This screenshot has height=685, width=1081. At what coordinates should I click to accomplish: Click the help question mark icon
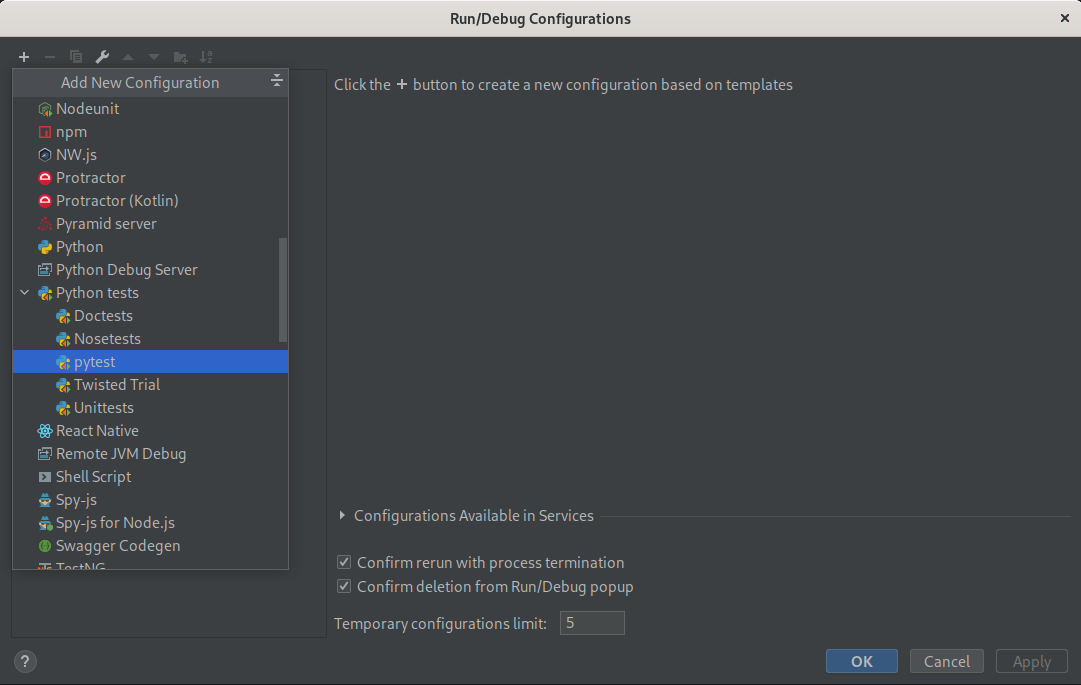(25, 661)
